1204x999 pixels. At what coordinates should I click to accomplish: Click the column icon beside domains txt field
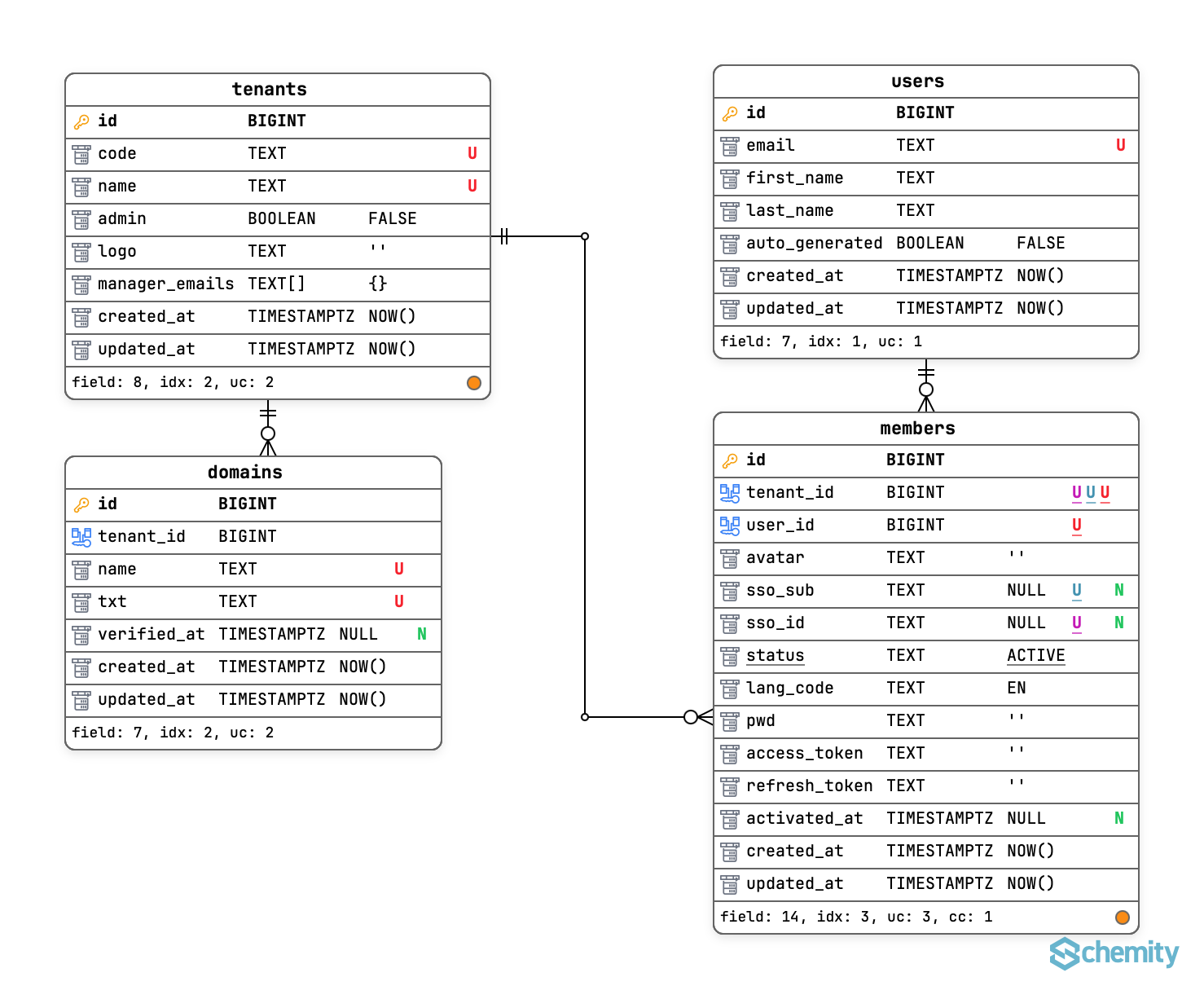pyautogui.click(x=81, y=602)
